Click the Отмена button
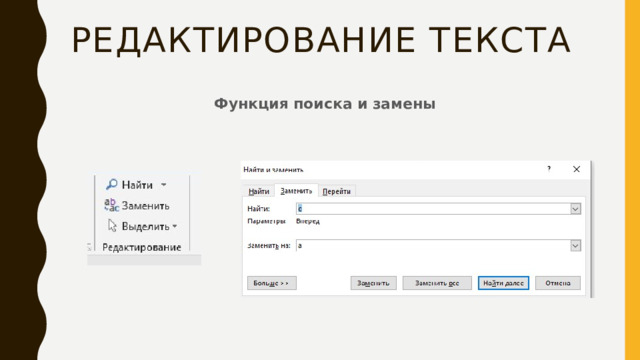Image resolution: width=640 pixels, height=360 pixels. [x=558, y=283]
